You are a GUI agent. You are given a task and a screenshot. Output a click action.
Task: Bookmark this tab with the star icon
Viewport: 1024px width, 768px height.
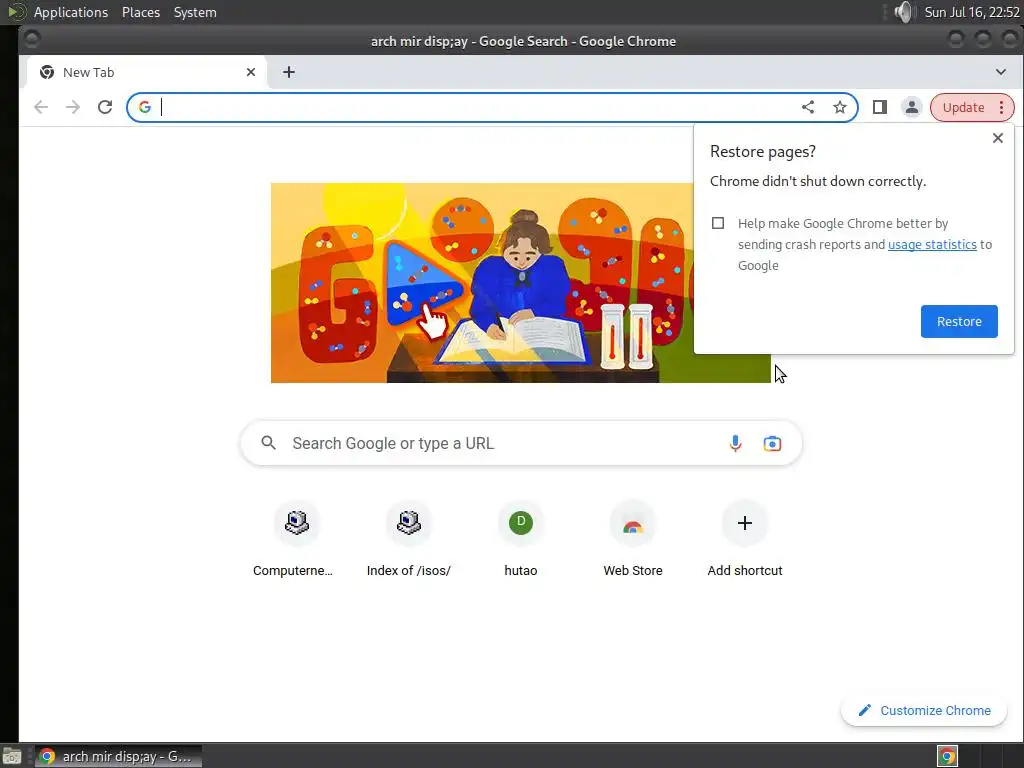pos(840,107)
